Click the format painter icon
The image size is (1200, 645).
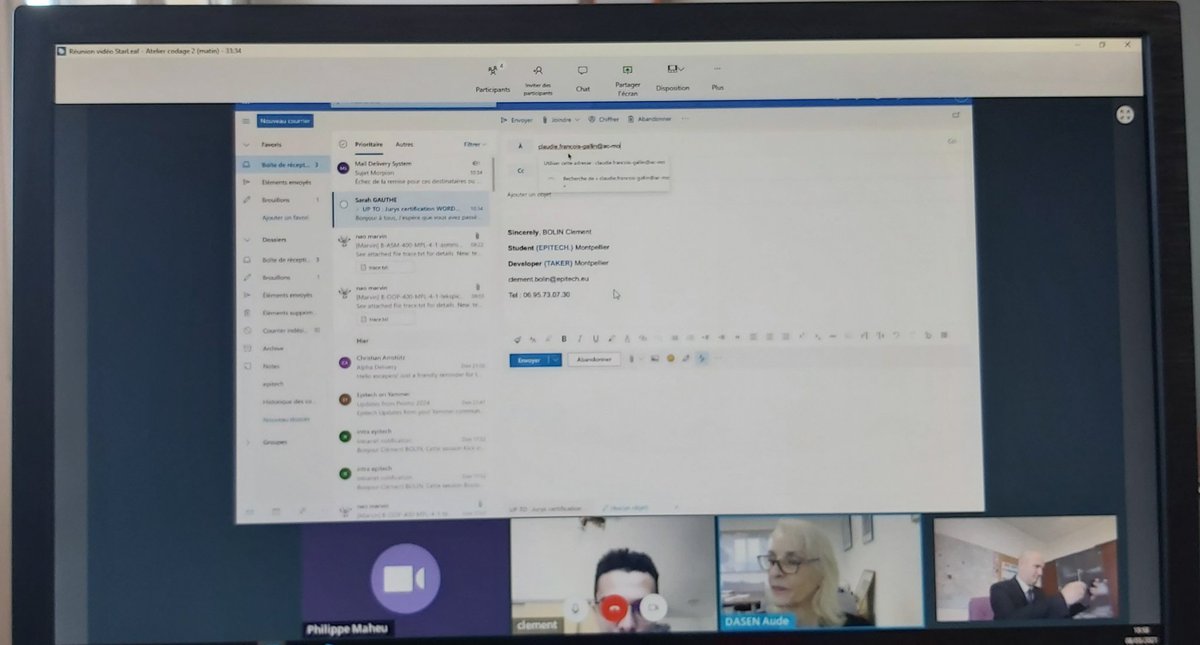[x=517, y=338]
